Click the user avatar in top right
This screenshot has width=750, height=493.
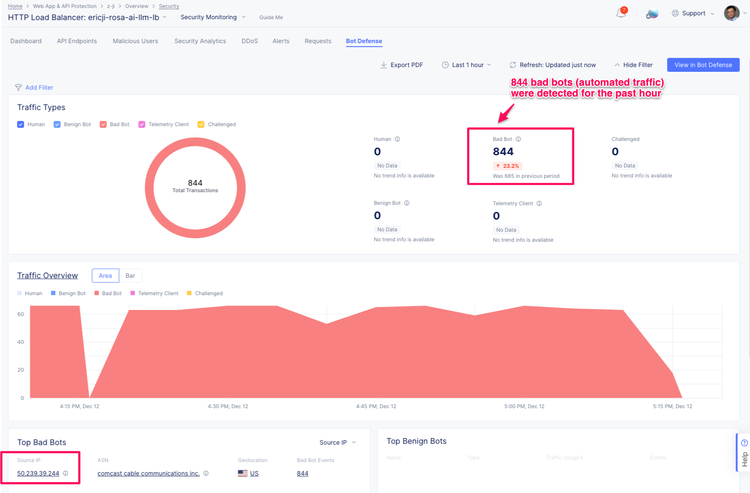[x=732, y=13]
